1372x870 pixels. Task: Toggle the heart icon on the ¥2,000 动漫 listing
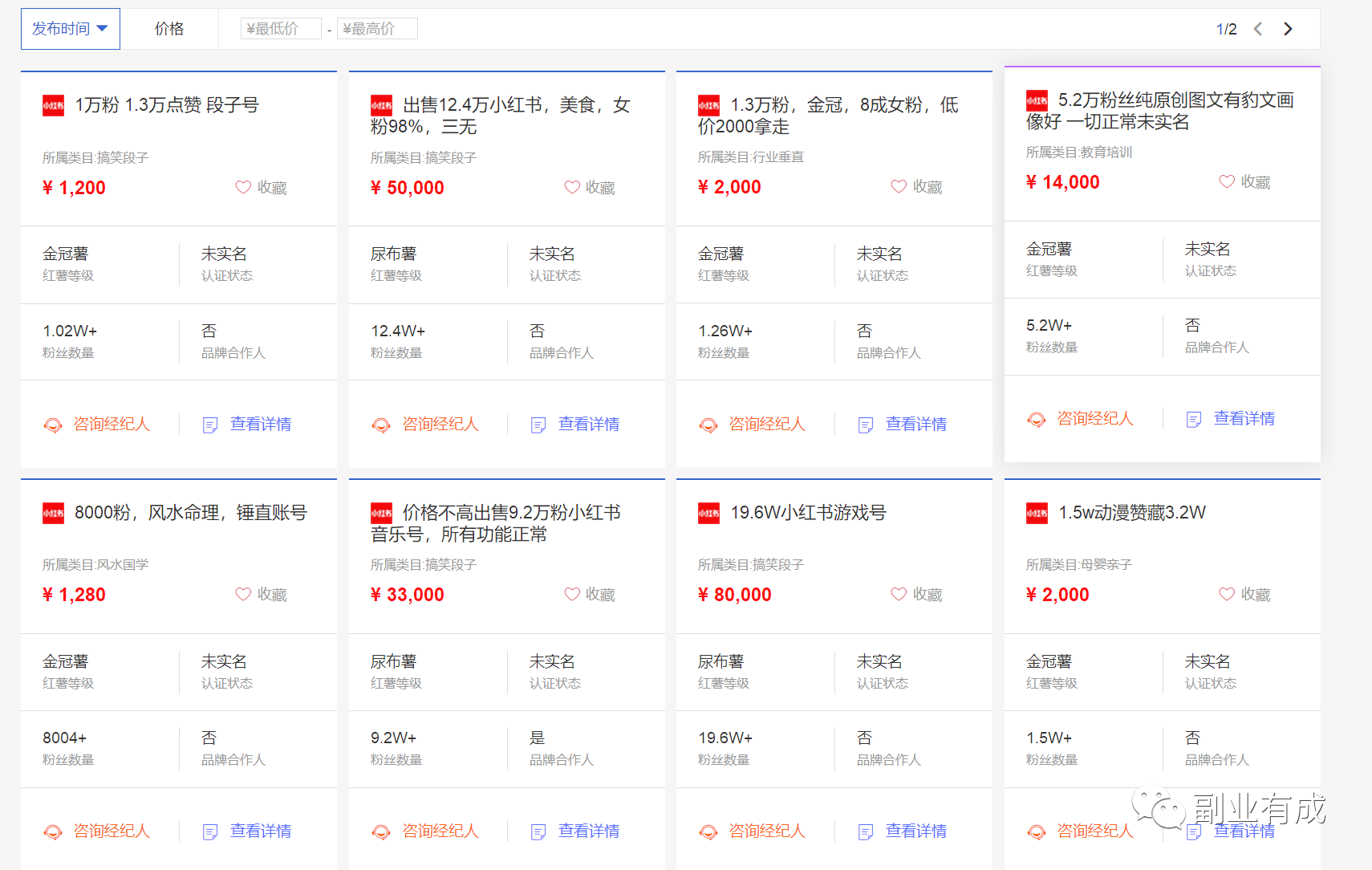[x=1226, y=594]
